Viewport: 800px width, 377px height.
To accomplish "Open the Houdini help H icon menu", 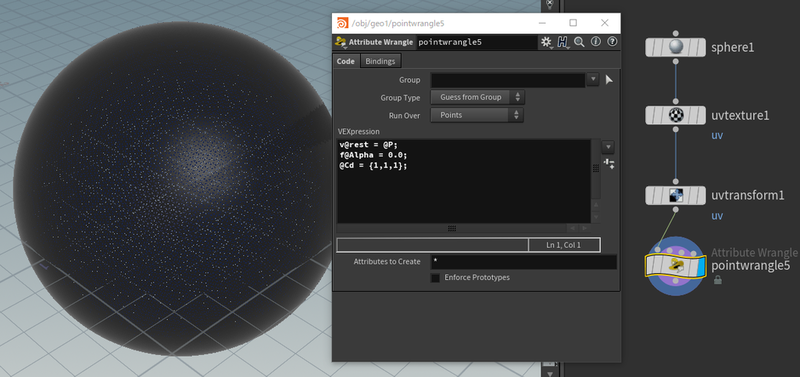I will pyautogui.click(x=563, y=42).
